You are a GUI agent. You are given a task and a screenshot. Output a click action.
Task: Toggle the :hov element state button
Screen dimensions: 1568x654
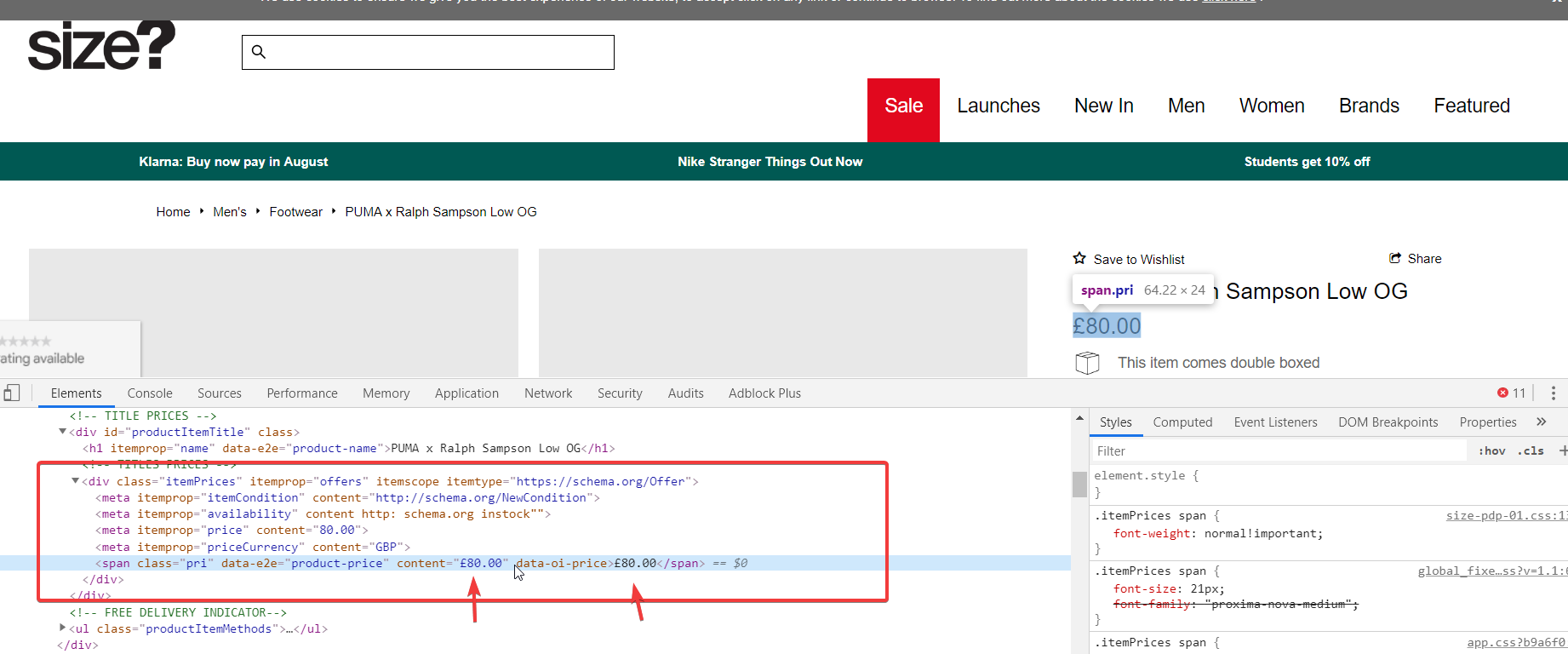click(1491, 450)
